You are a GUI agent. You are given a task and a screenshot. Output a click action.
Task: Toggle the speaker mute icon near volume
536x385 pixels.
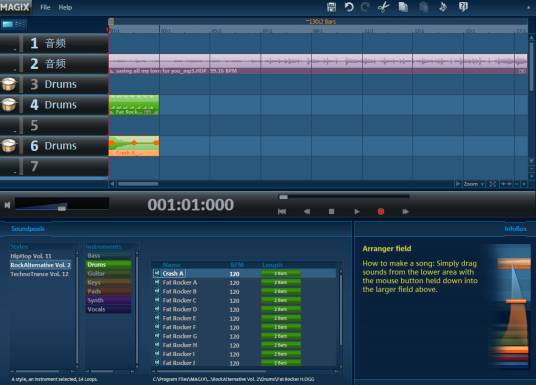(7, 205)
